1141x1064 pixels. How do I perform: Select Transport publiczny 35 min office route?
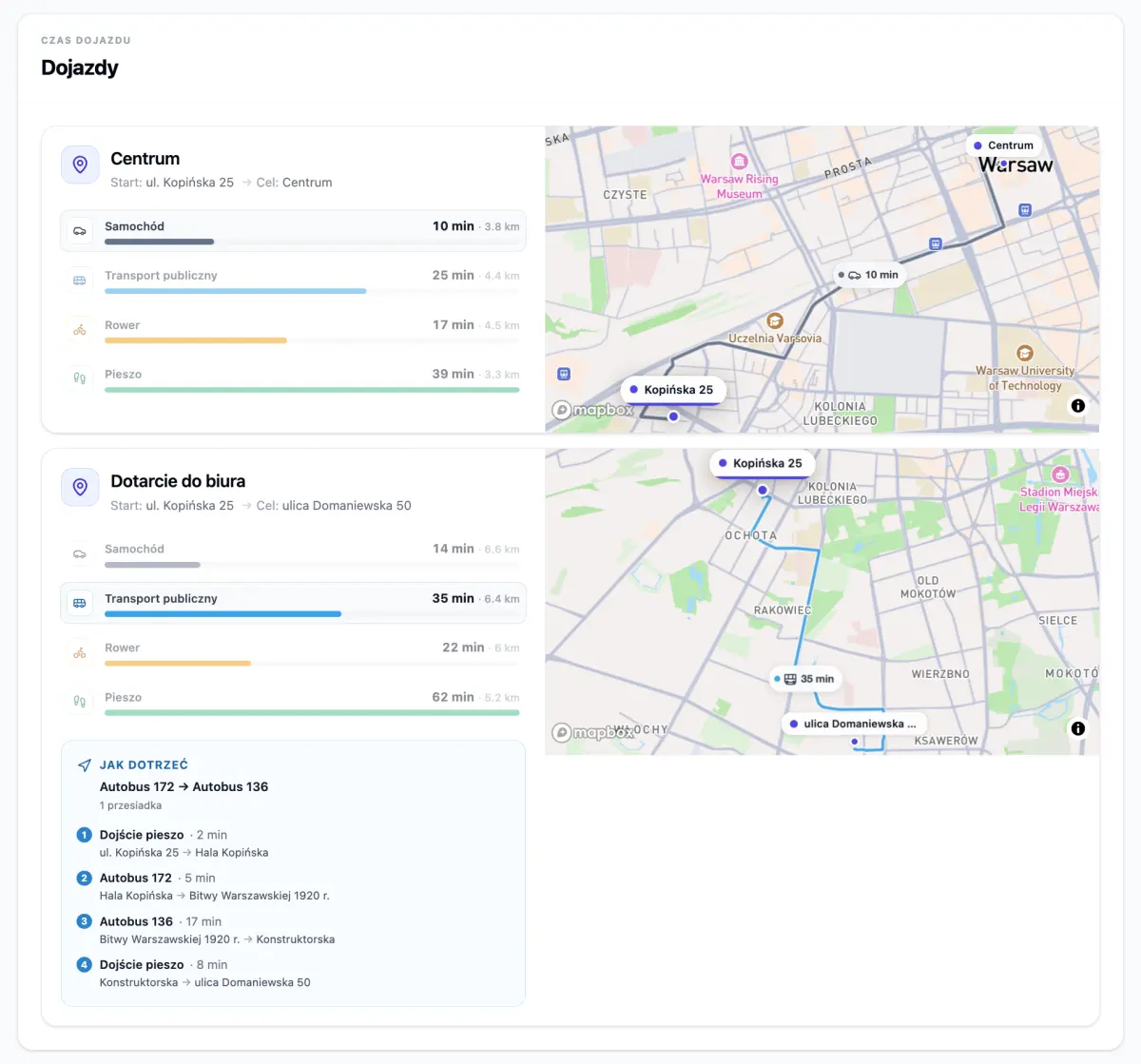(x=293, y=603)
